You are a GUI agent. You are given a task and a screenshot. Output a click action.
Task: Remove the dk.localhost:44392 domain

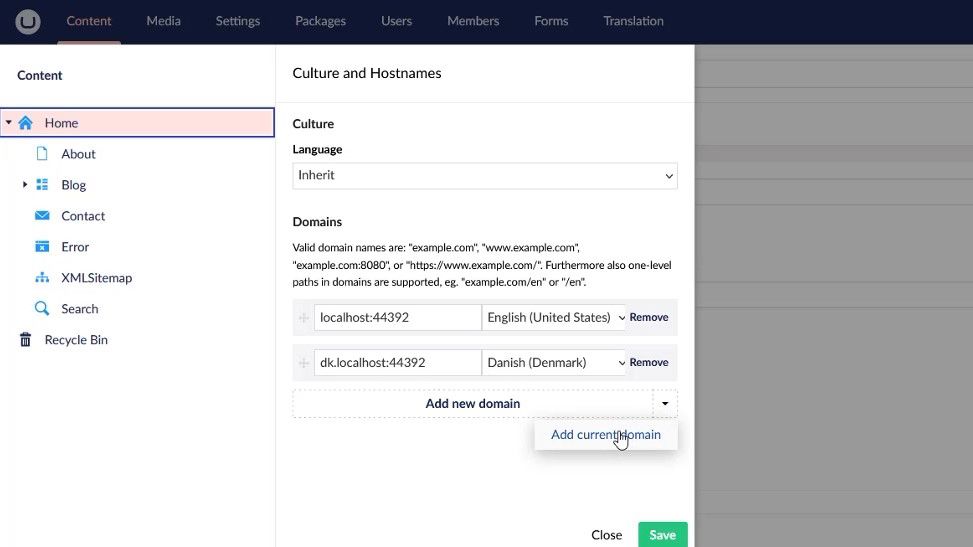648,363
